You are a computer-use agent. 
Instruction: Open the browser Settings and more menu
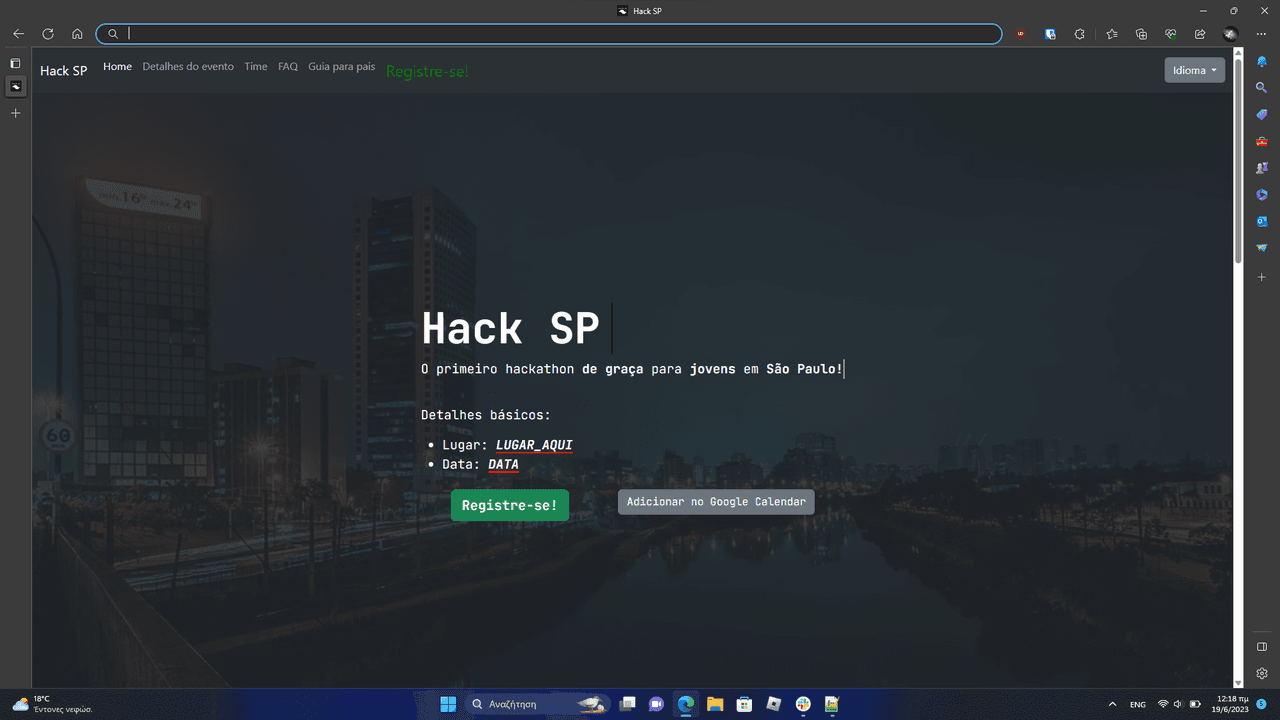(x=1261, y=34)
